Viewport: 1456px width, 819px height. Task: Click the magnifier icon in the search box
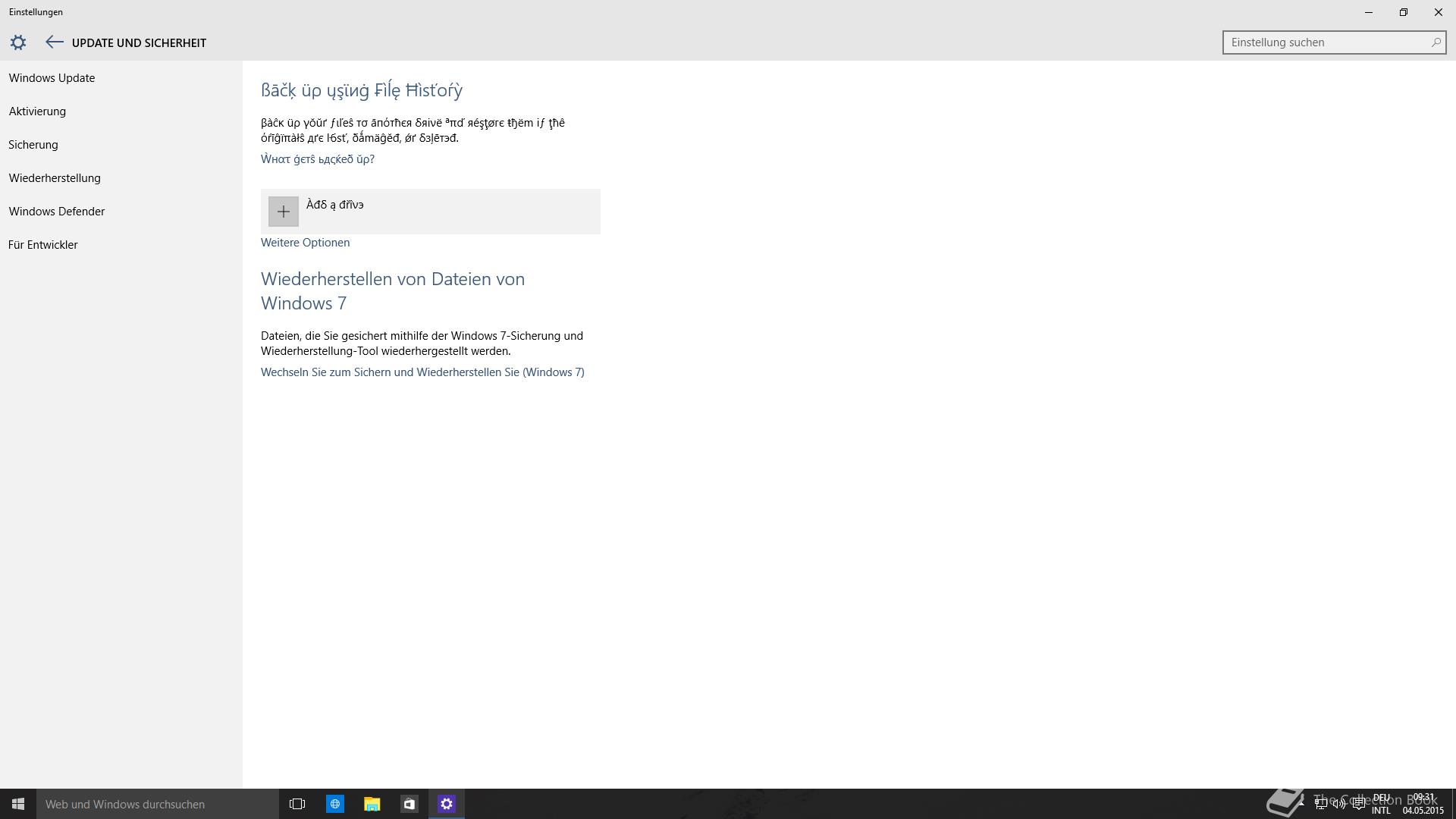pos(1436,42)
